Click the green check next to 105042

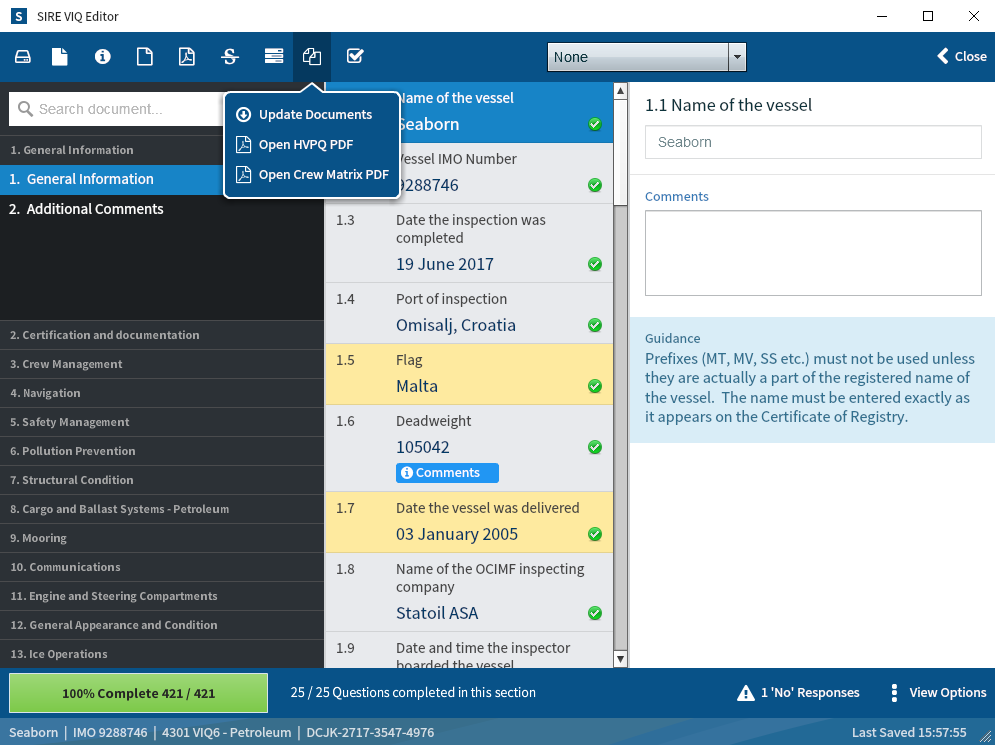tap(595, 447)
